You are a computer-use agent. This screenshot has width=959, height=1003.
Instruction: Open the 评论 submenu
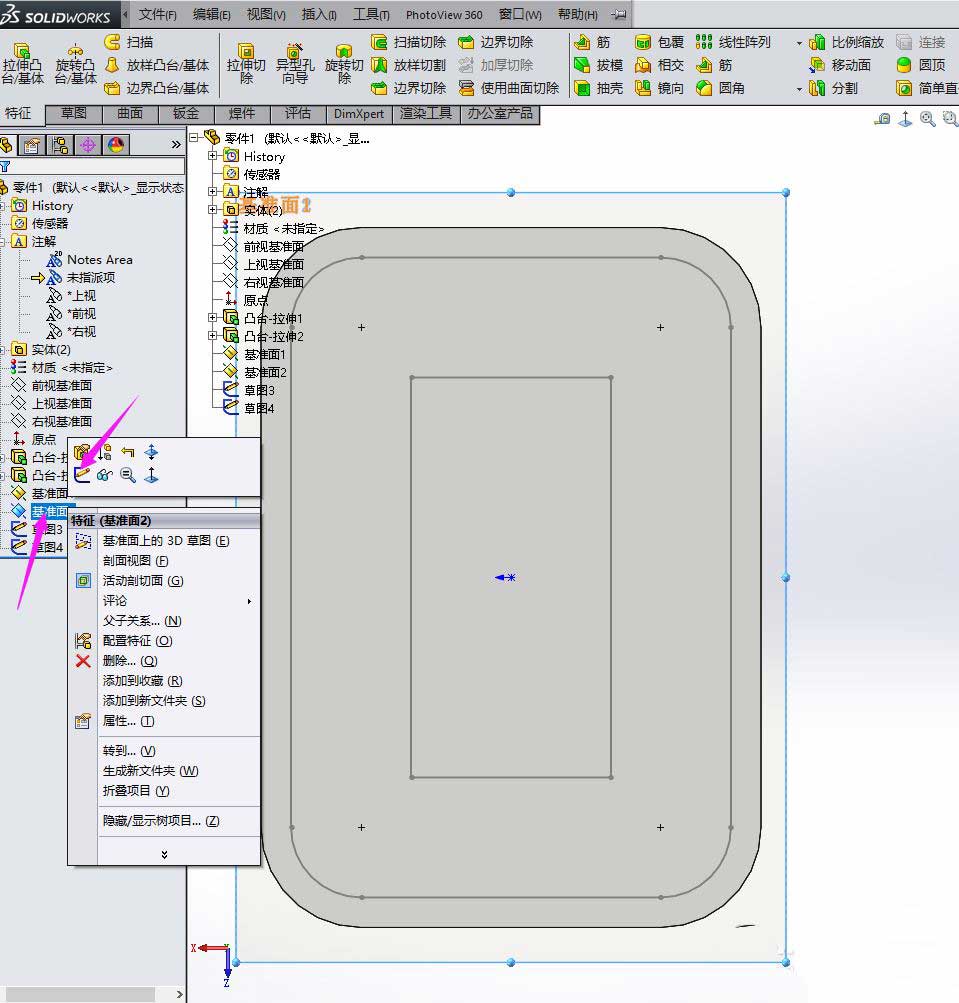pos(164,601)
